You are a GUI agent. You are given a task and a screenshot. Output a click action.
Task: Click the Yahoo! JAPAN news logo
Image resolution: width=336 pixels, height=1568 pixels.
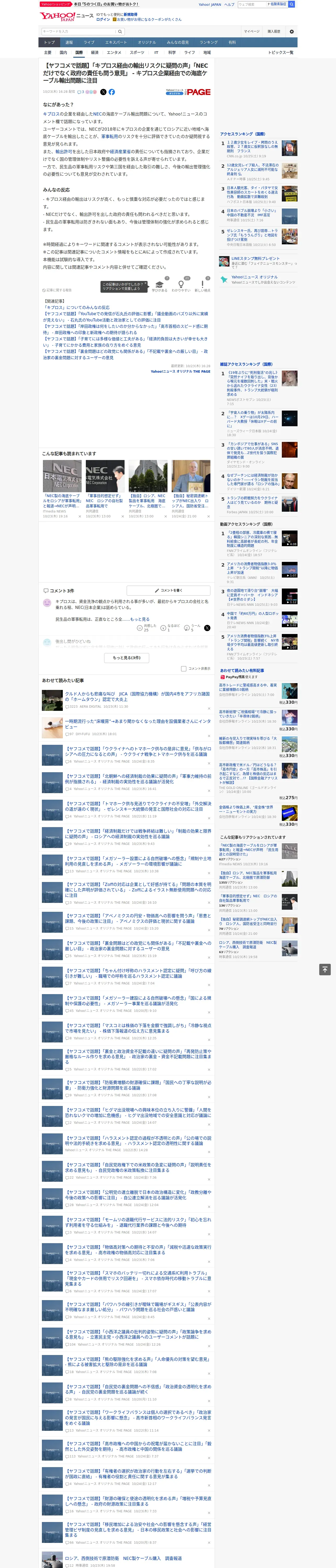tap(66, 16)
